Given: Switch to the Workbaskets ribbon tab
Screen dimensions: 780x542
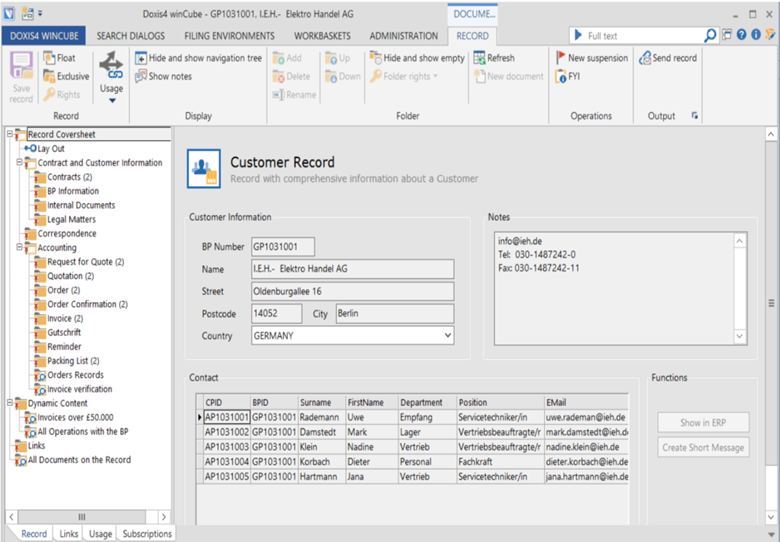Looking at the screenshot, I should click(324, 36).
